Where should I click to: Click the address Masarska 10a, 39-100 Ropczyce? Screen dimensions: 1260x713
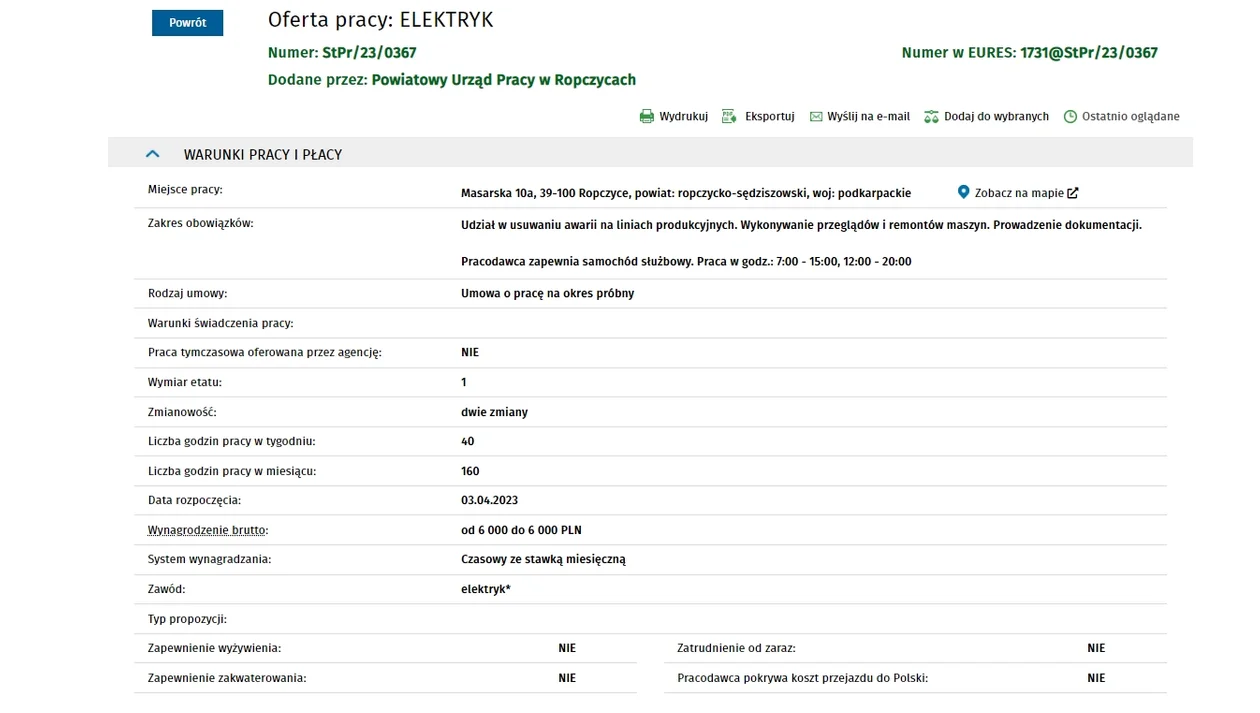(x=545, y=193)
